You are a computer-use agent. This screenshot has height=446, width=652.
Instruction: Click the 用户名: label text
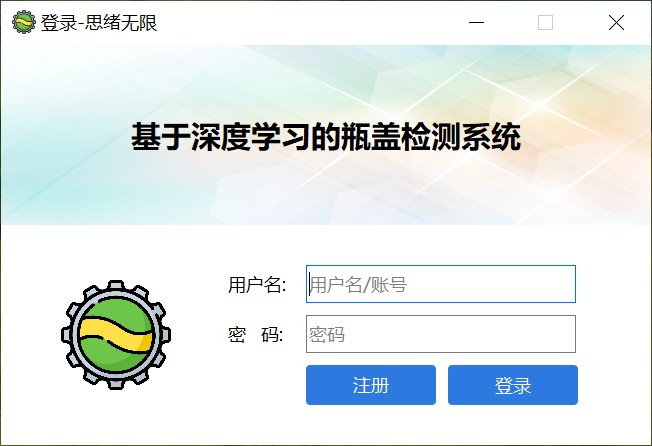257,285
